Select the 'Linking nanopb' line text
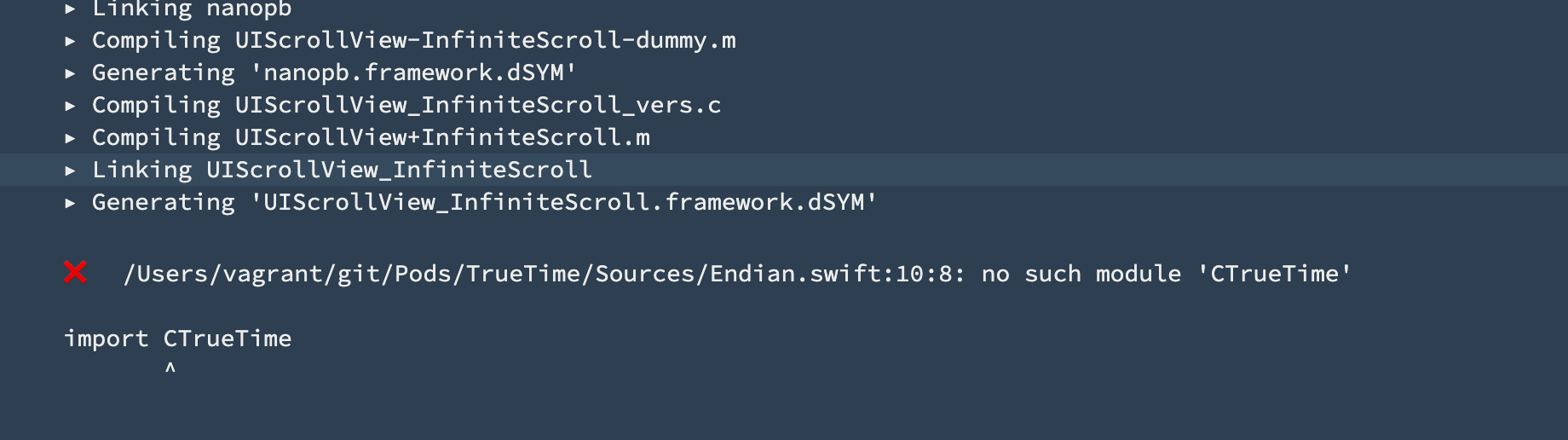 (x=192, y=9)
